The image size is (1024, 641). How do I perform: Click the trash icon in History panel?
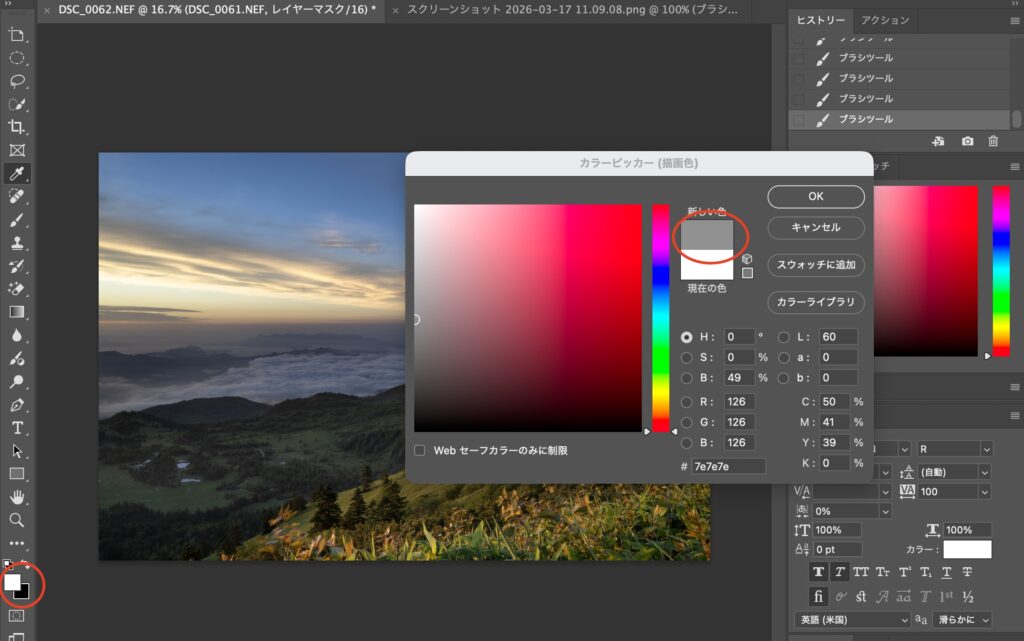(x=993, y=142)
